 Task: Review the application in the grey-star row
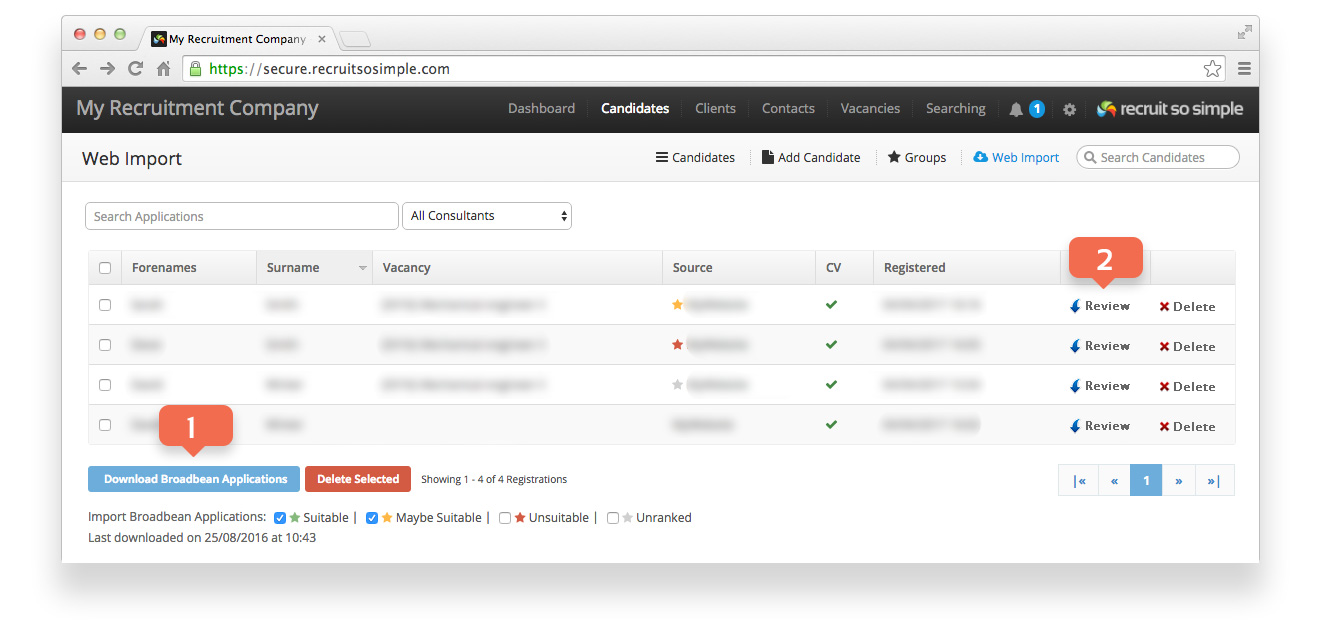1099,386
